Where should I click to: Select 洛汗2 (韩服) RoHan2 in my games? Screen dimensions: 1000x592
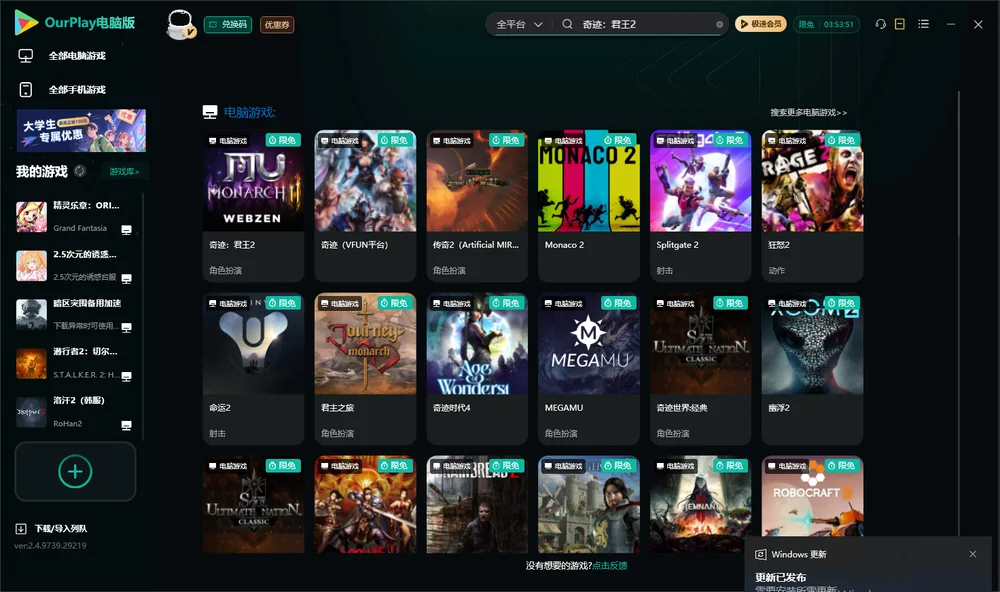click(x=75, y=411)
